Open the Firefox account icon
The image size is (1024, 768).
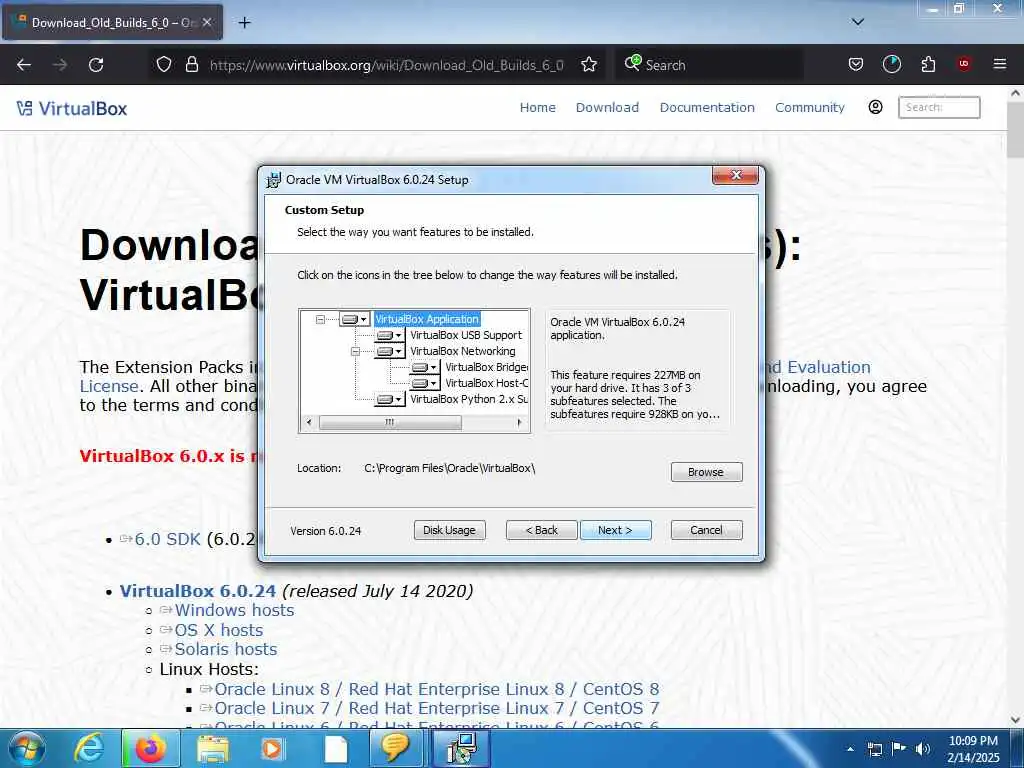(892, 65)
